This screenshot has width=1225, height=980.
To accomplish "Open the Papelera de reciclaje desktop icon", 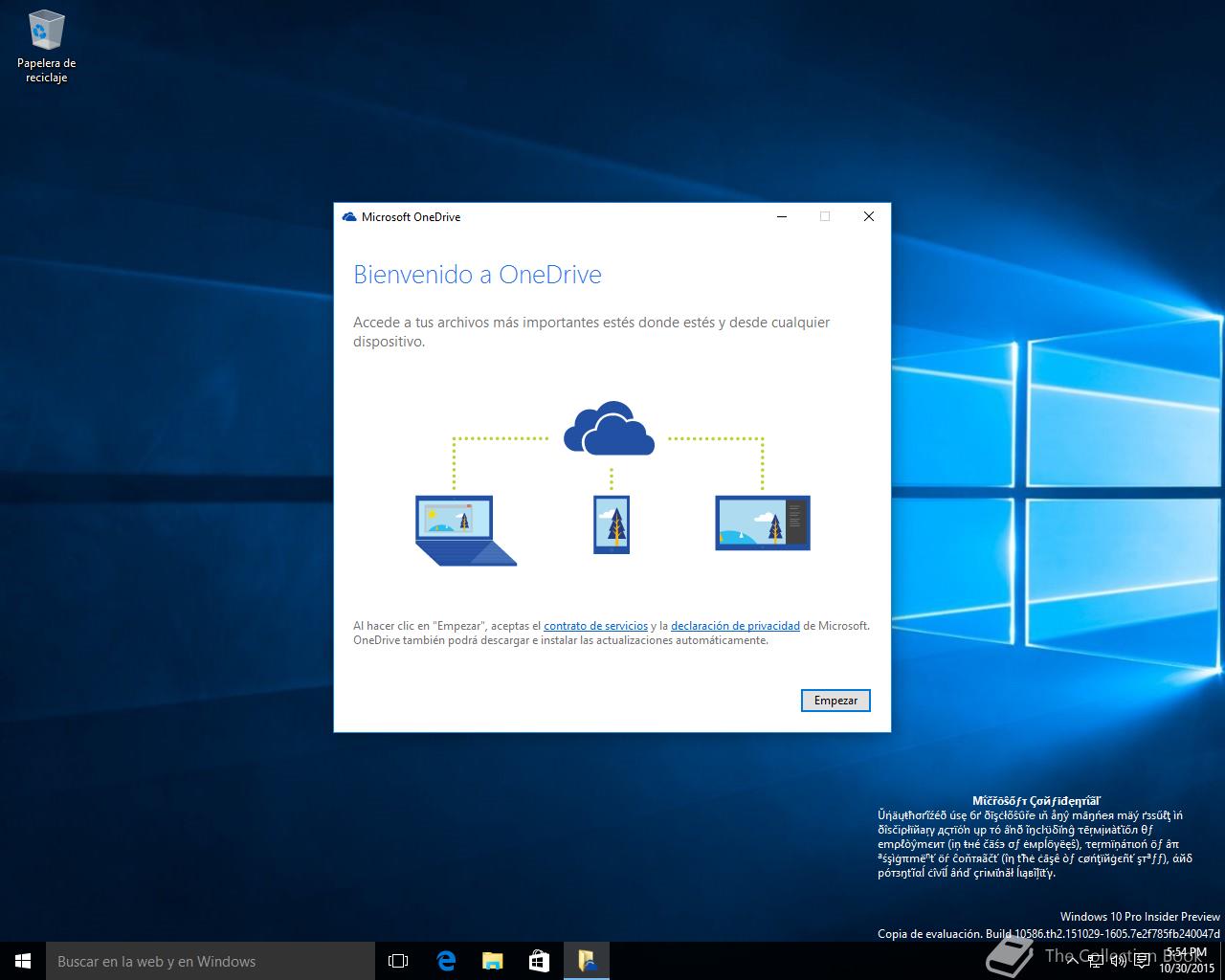I will point(46,46).
